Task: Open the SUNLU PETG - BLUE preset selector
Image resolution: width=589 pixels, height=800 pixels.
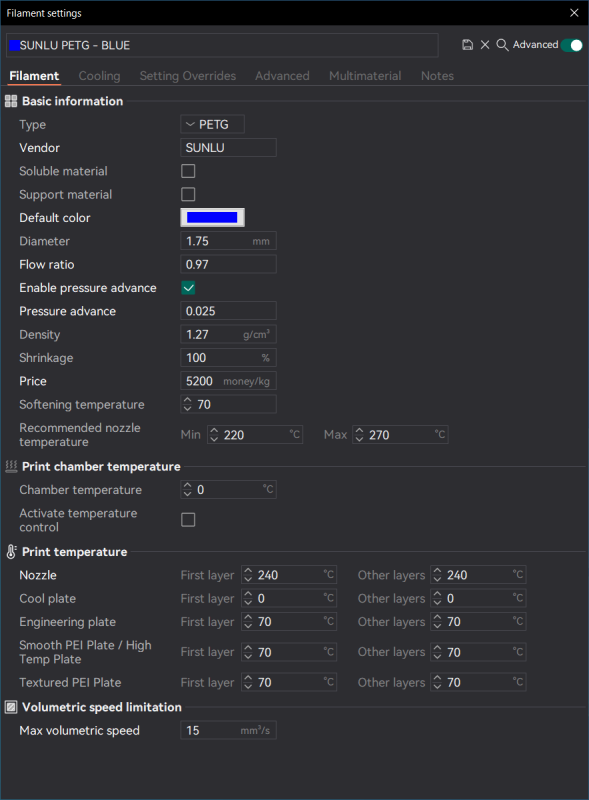Action: [x=222, y=45]
